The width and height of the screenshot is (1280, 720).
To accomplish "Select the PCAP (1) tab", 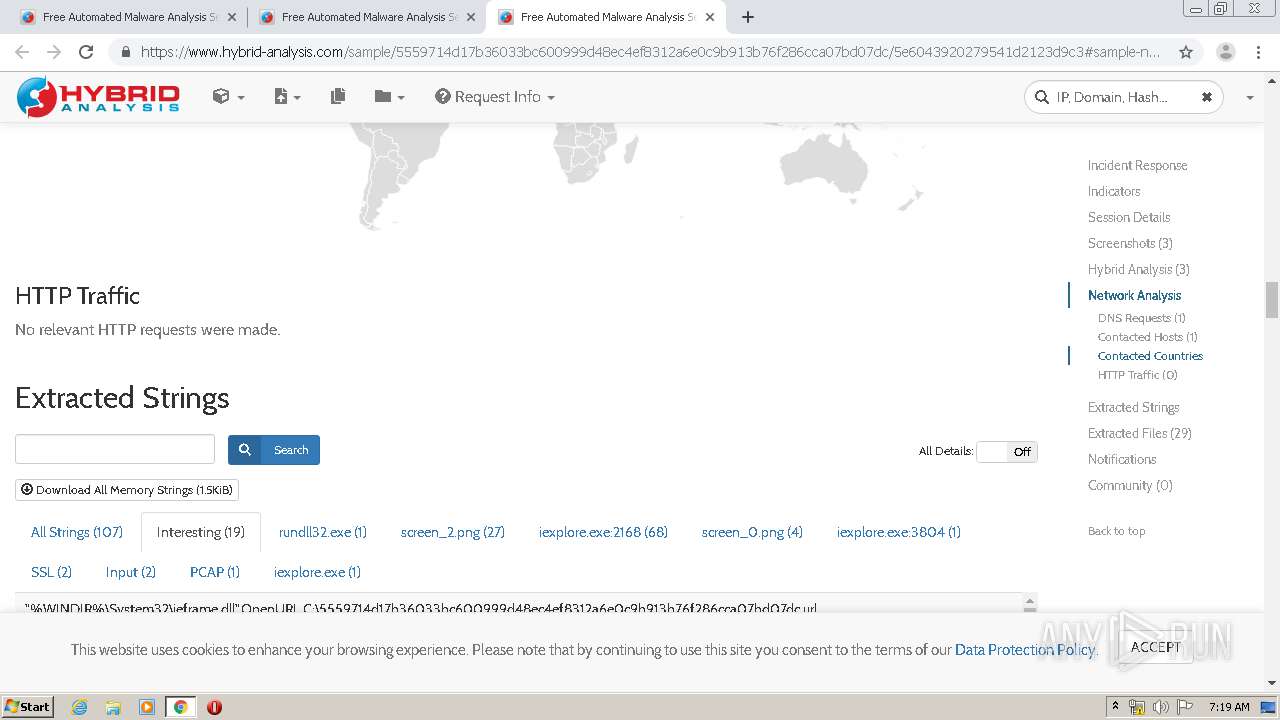I will tap(215, 572).
